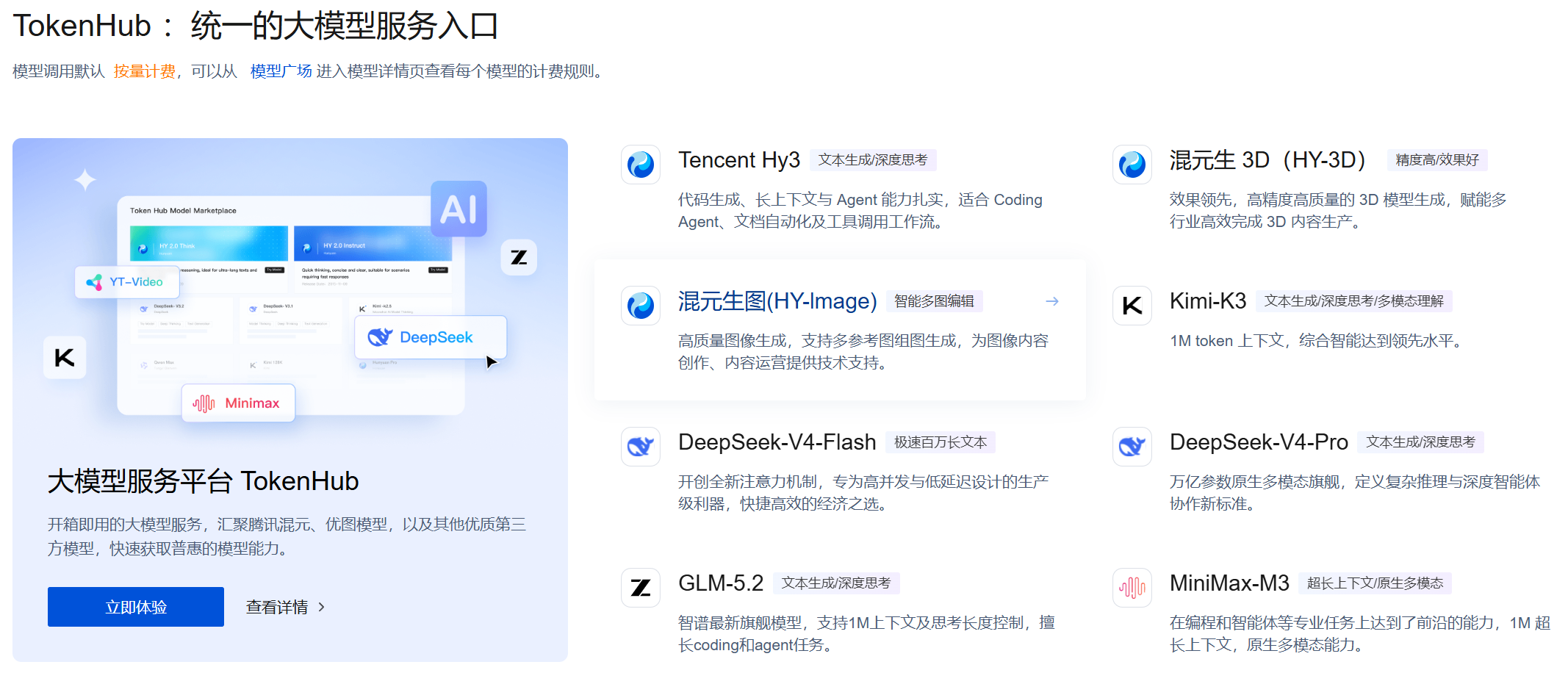Open the Kimi-K3 model title
The width and height of the screenshot is (1568, 684).
click(1208, 300)
